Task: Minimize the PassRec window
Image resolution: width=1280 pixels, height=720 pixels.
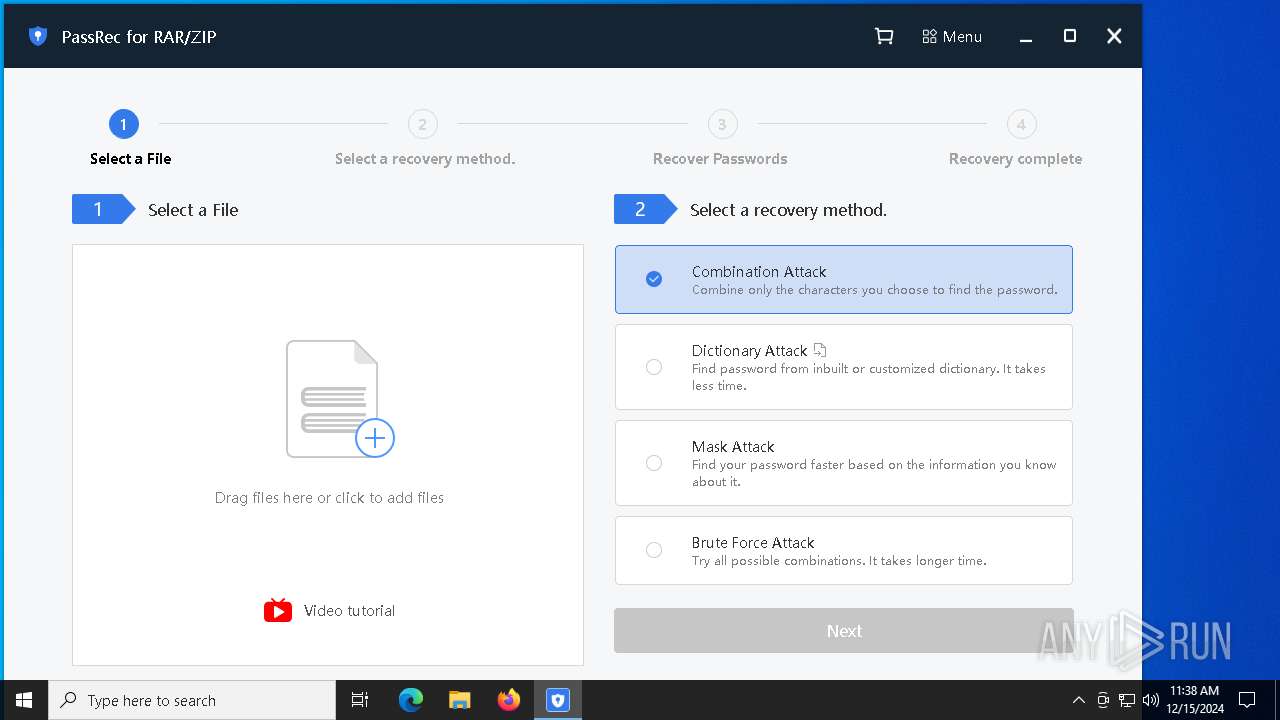Action: click(1026, 36)
